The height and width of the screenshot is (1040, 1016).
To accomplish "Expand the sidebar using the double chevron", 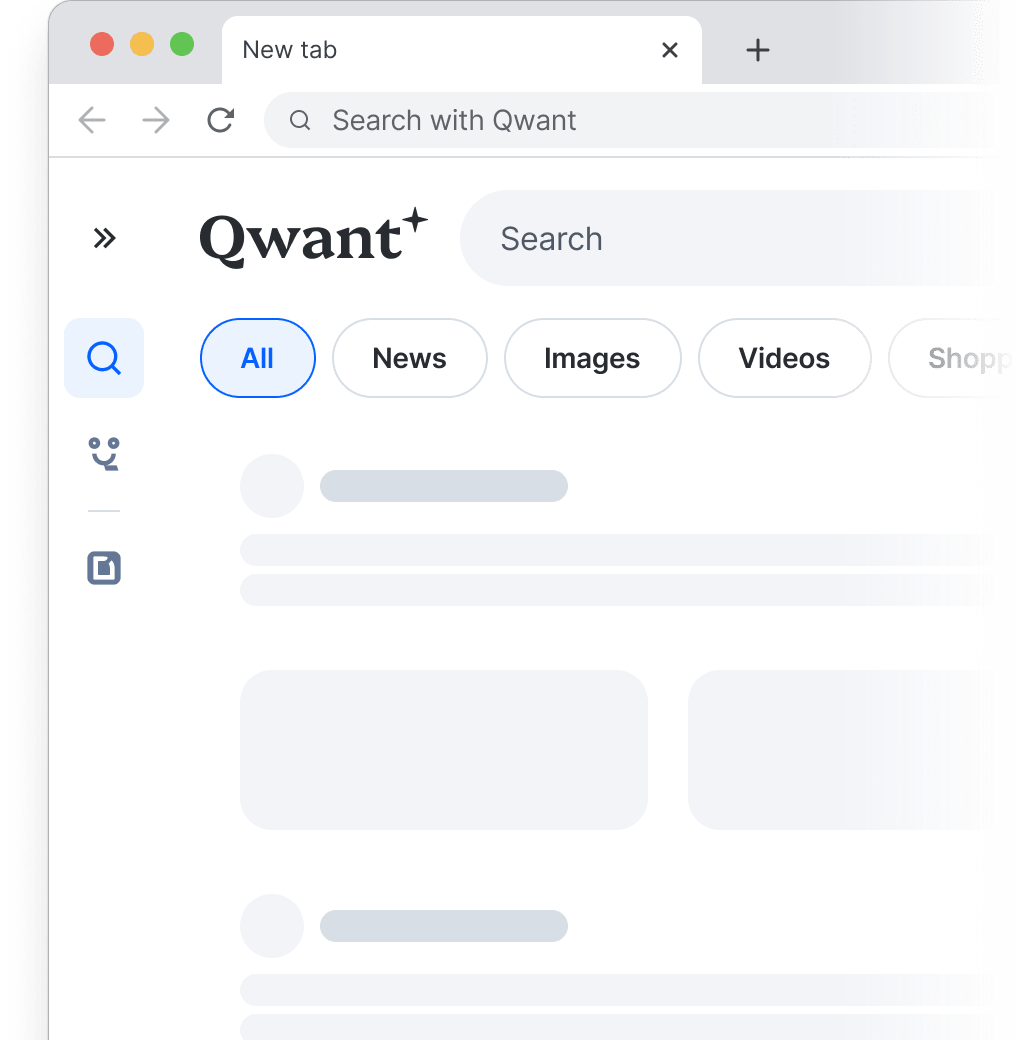I will click(104, 238).
